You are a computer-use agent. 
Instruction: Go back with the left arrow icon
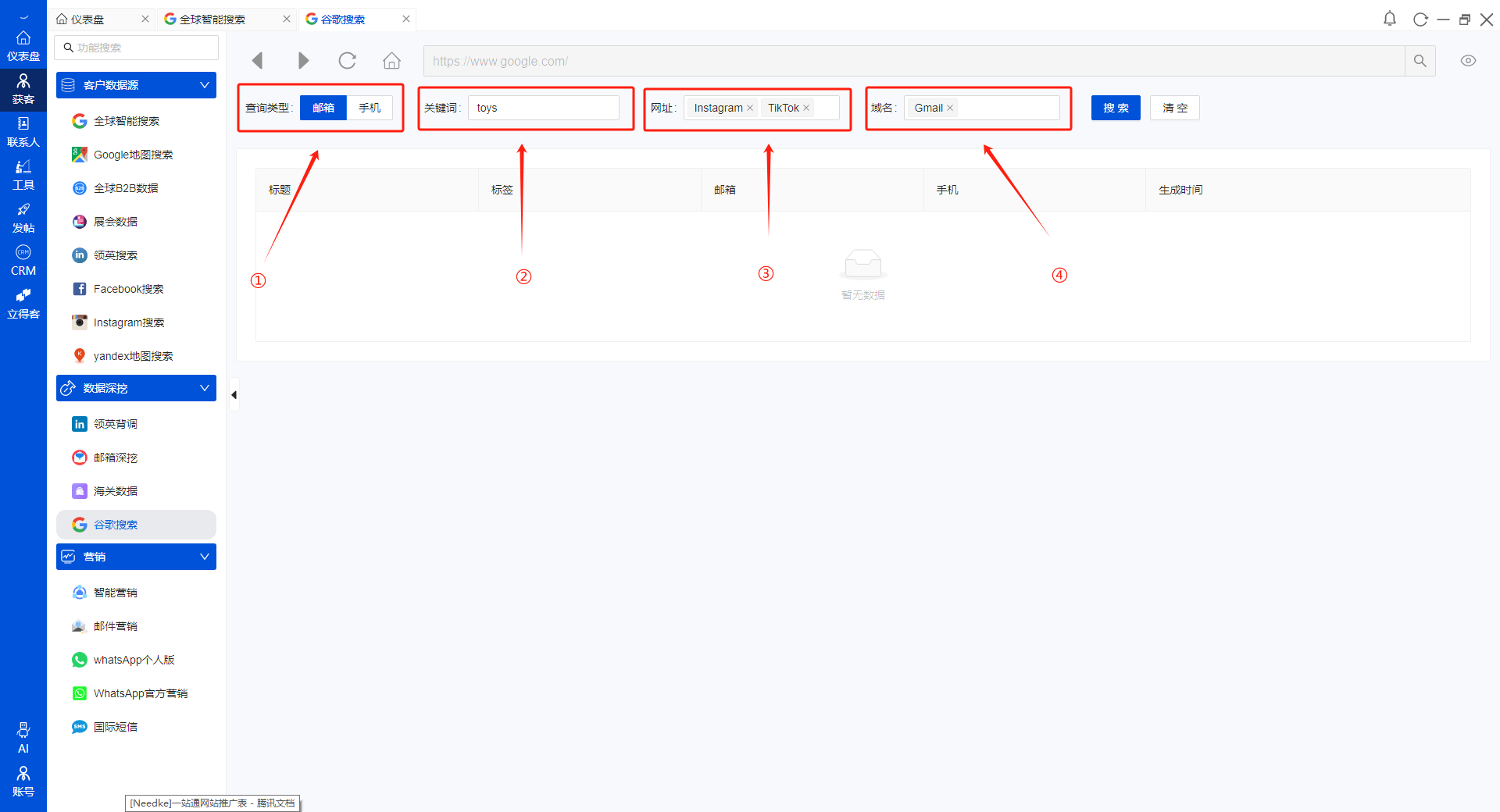(257, 61)
